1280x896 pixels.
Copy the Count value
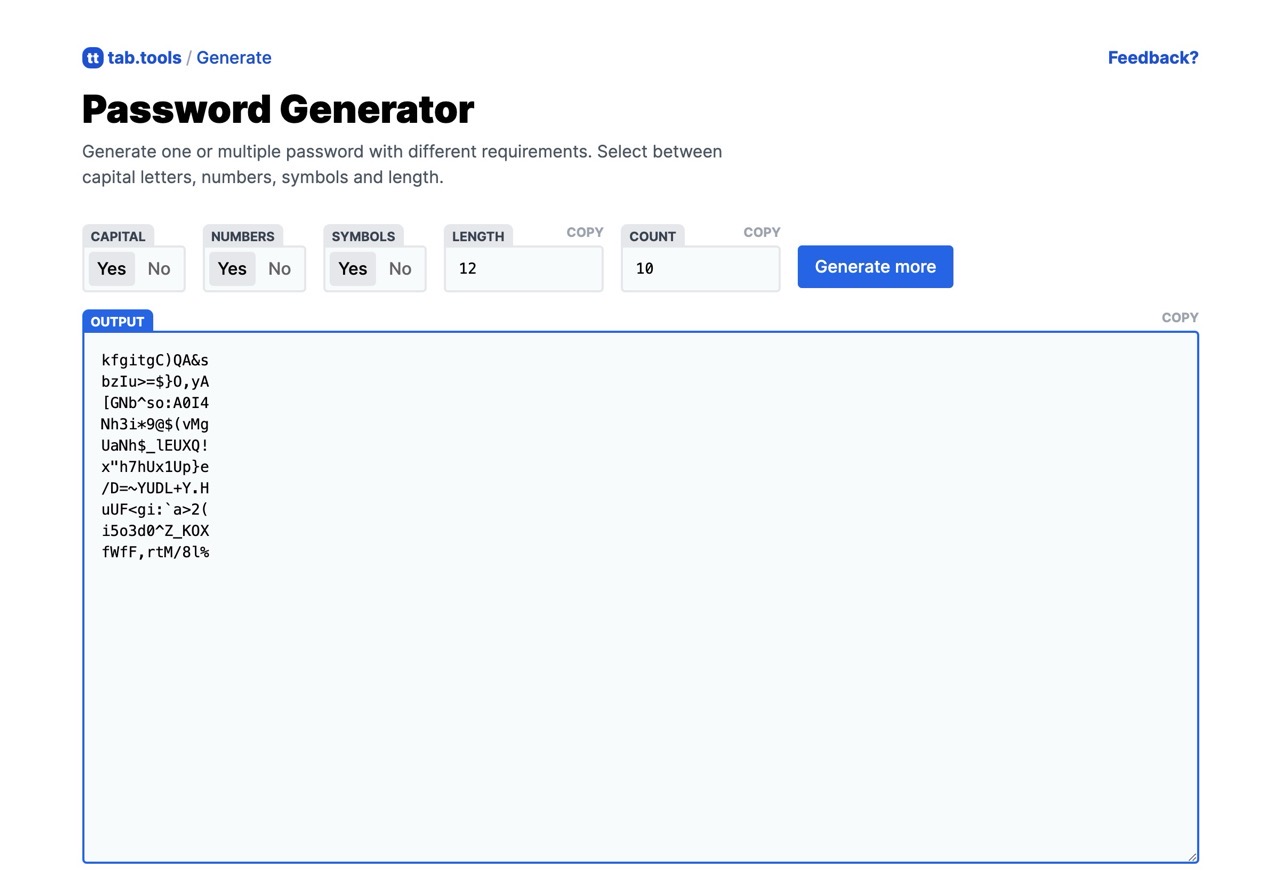[762, 232]
